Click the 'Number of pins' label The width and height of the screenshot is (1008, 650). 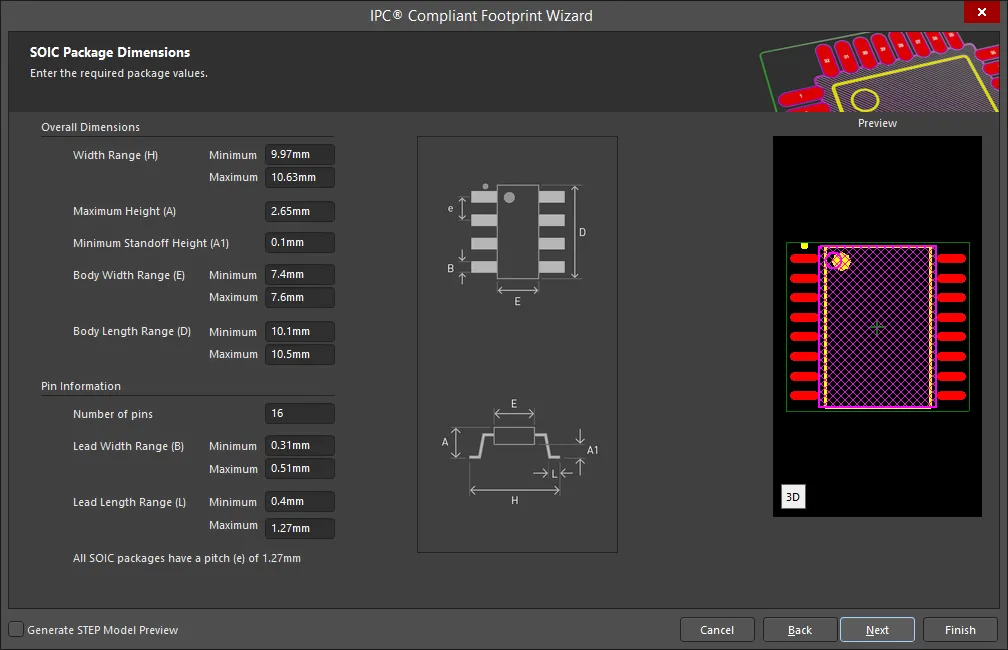(113, 414)
